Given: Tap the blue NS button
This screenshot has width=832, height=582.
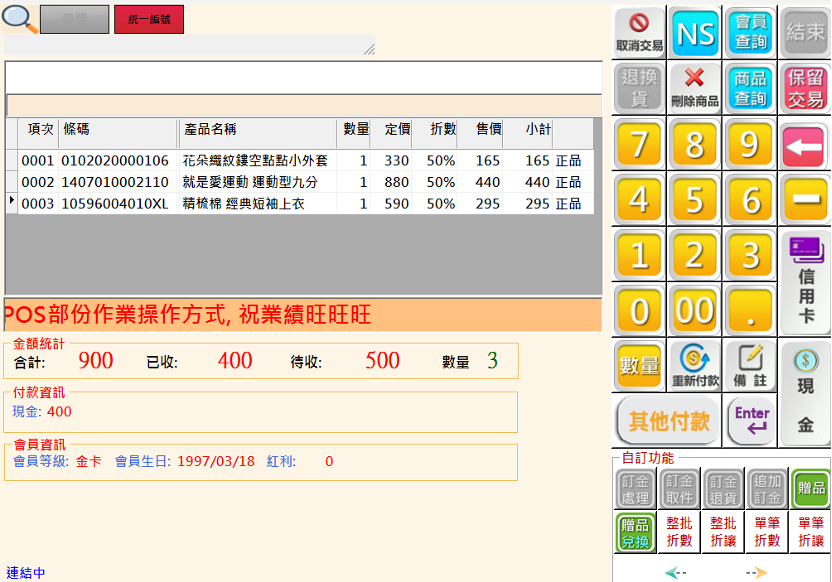Looking at the screenshot, I should point(696,32).
